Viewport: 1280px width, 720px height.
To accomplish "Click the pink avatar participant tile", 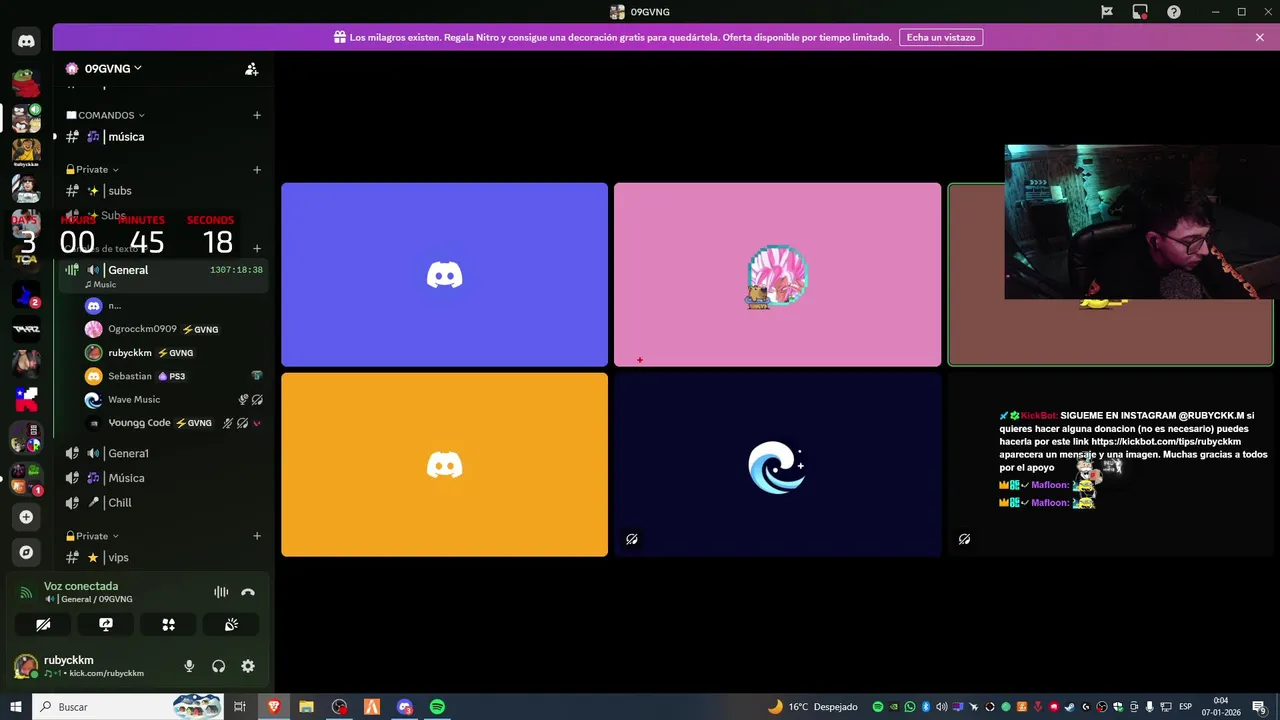I will 777,275.
